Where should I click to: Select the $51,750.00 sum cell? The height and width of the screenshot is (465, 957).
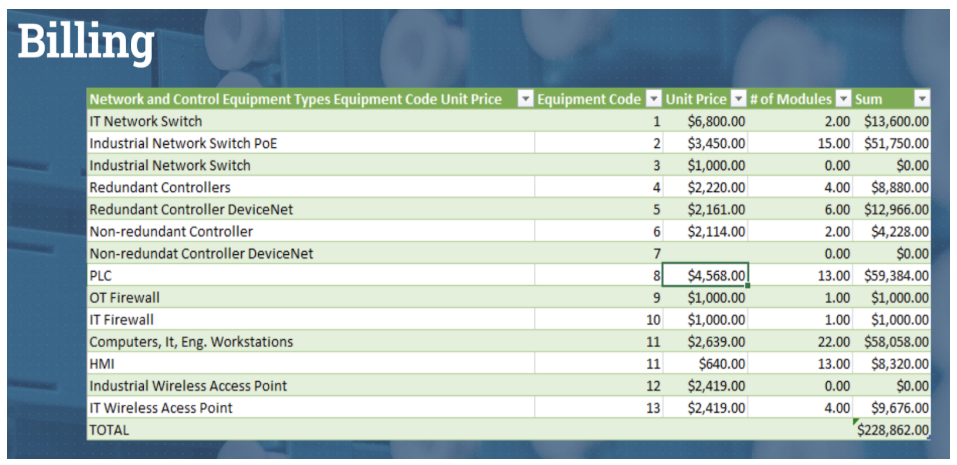(x=893, y=143)
